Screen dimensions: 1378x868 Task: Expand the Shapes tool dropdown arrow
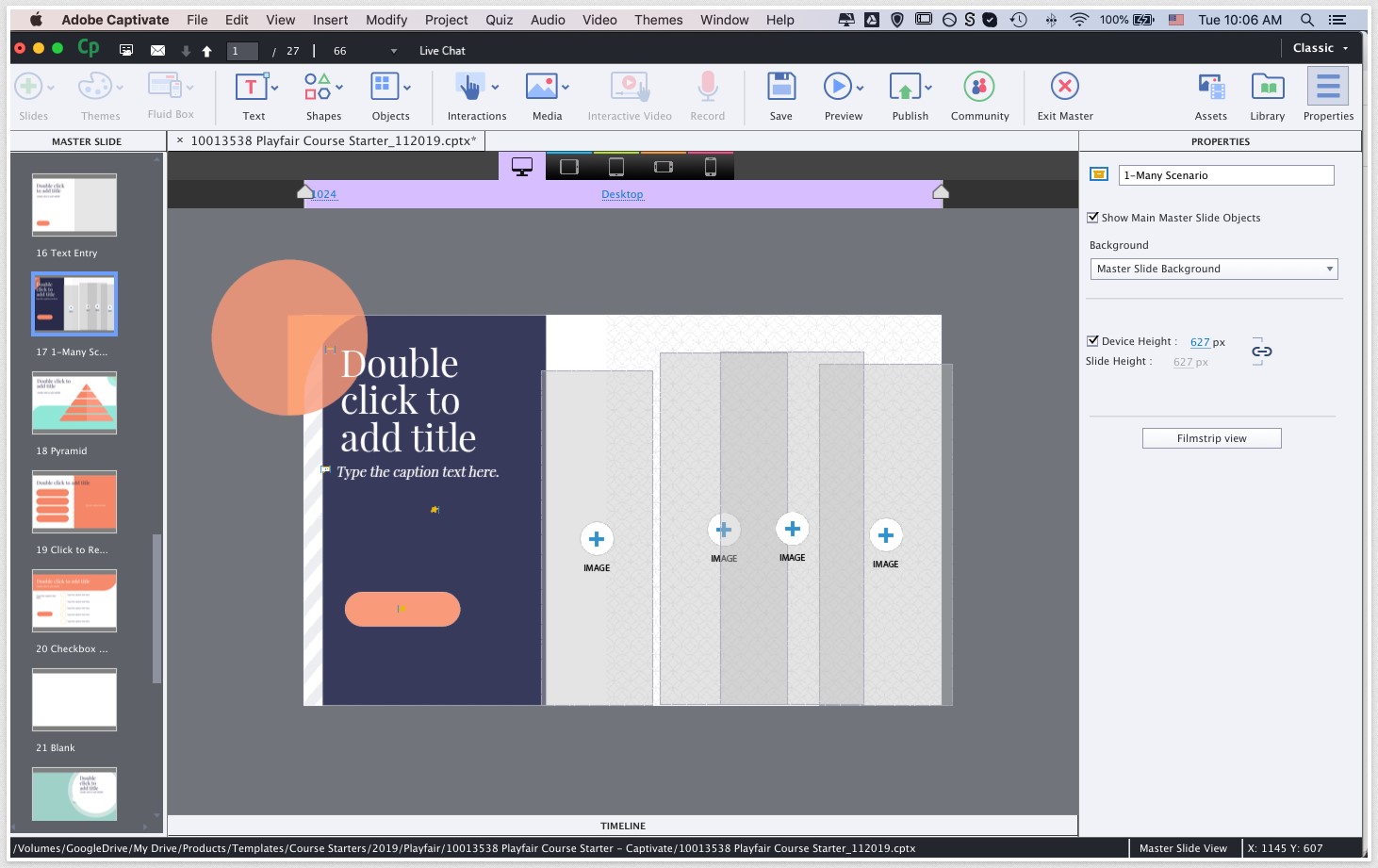(x=339, y=88)
